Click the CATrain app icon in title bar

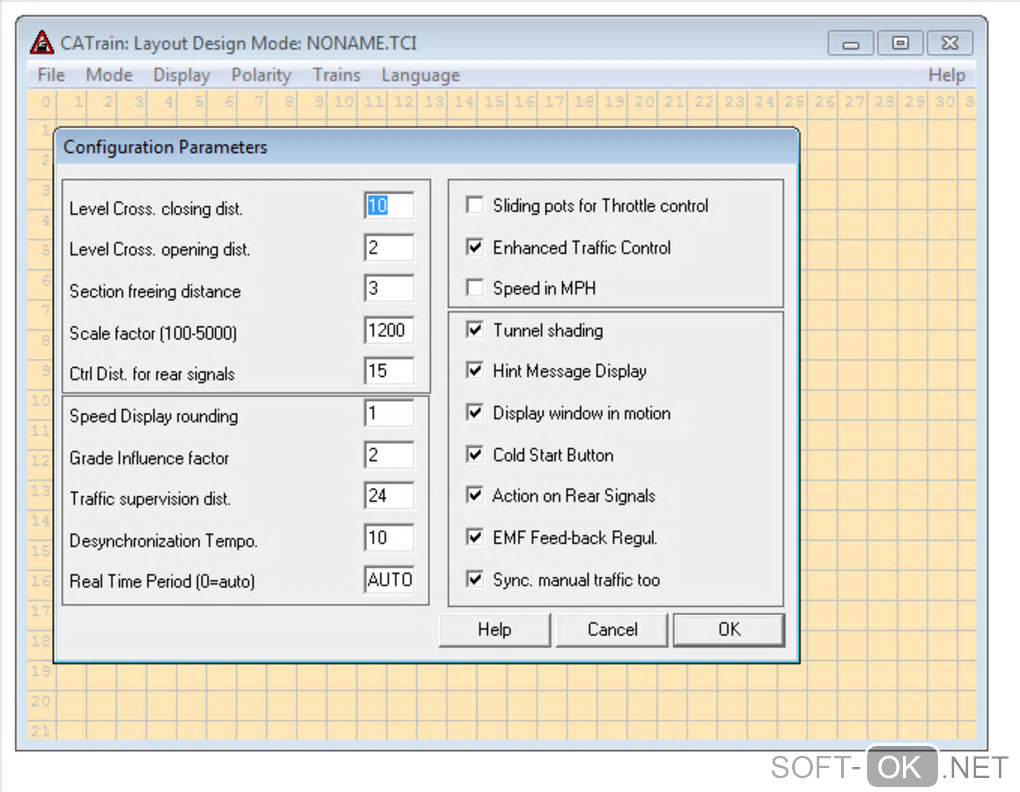[x=42, y=43]
